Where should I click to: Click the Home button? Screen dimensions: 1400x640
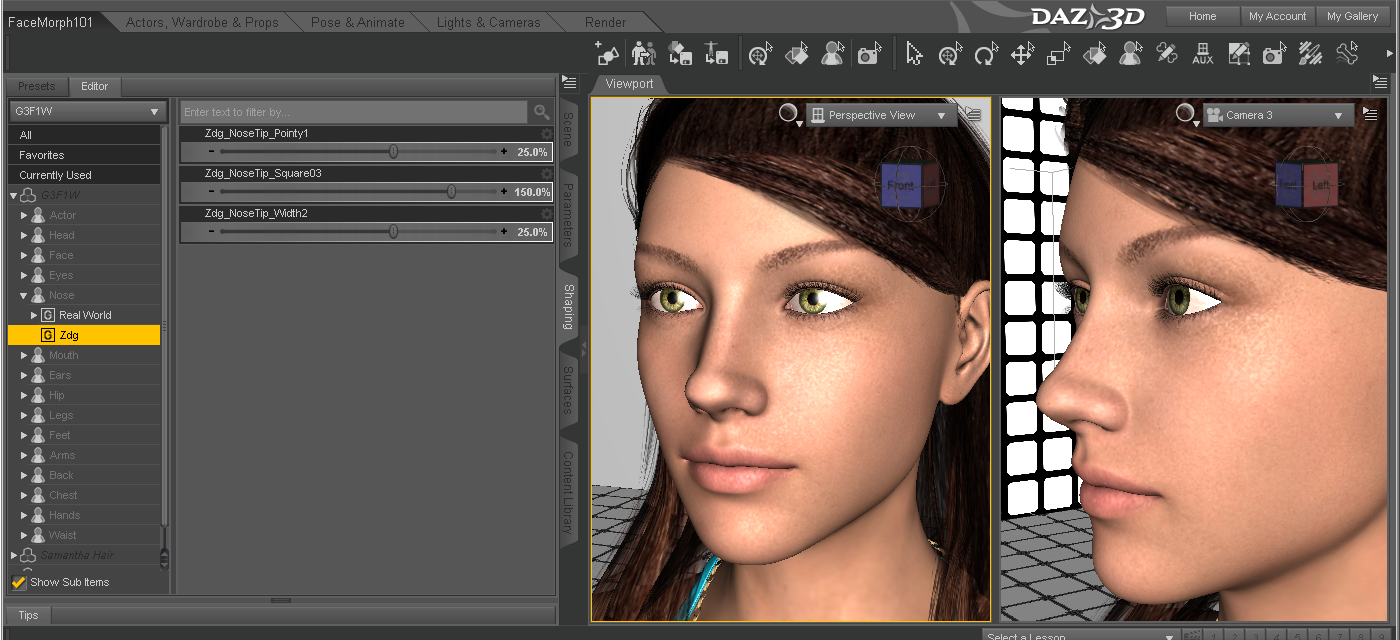[x=1202, y=16]
